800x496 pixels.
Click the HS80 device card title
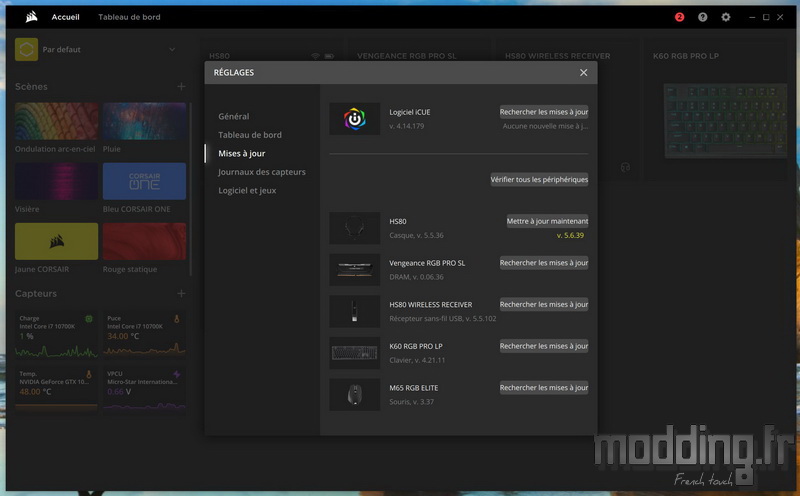pos(219,56)
